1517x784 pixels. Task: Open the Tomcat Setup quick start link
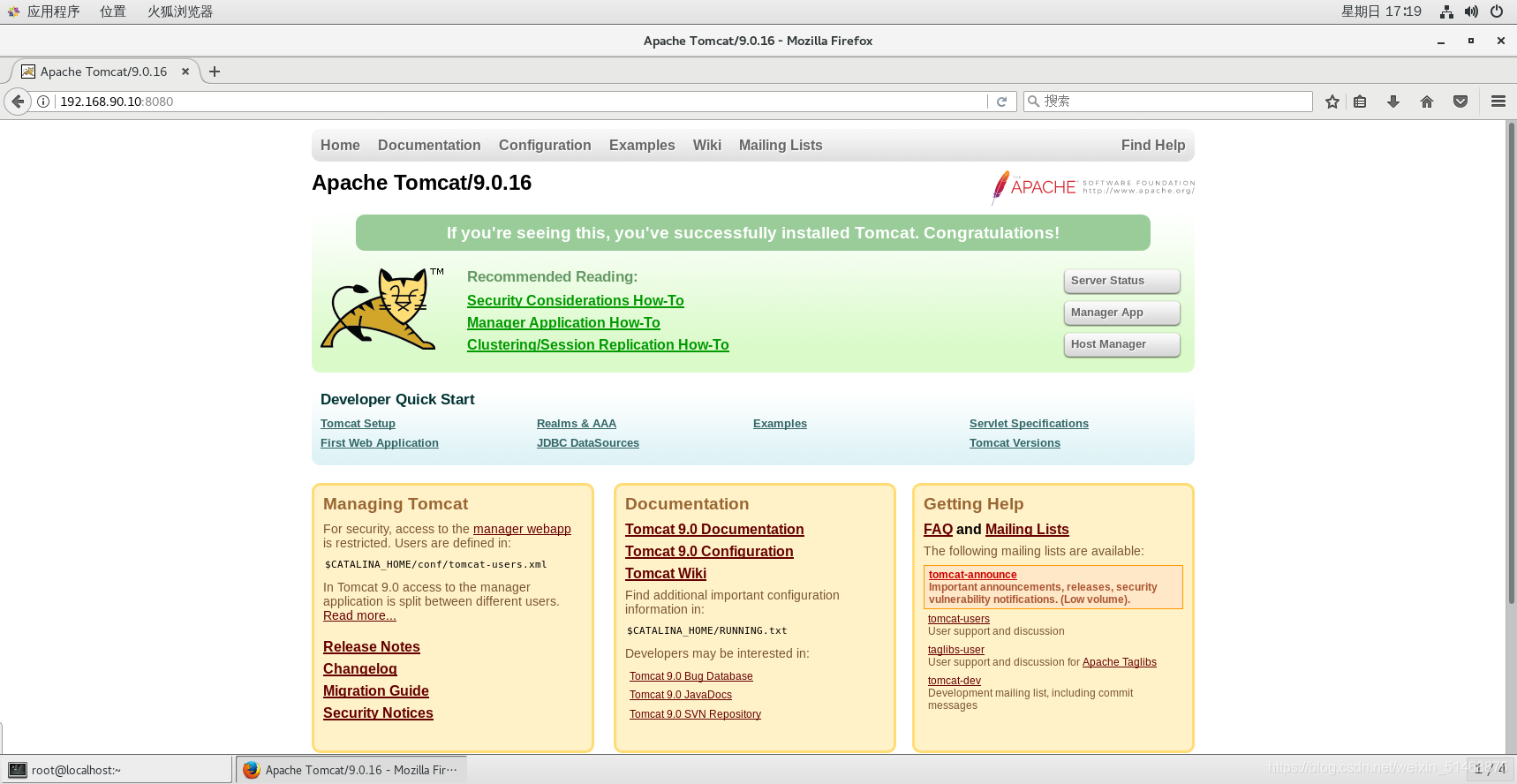(358, 424)
